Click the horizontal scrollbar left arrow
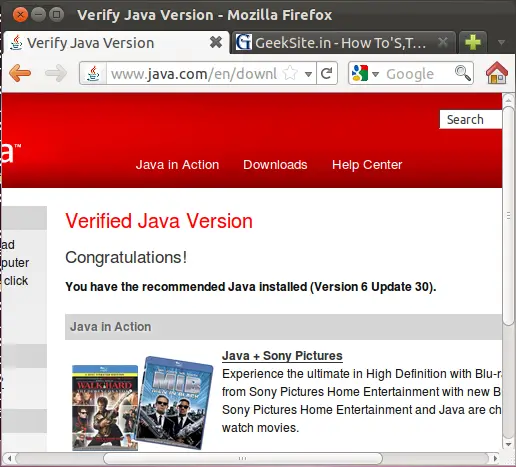This screenshot has width=516, height=467. (x=9, y=459)
